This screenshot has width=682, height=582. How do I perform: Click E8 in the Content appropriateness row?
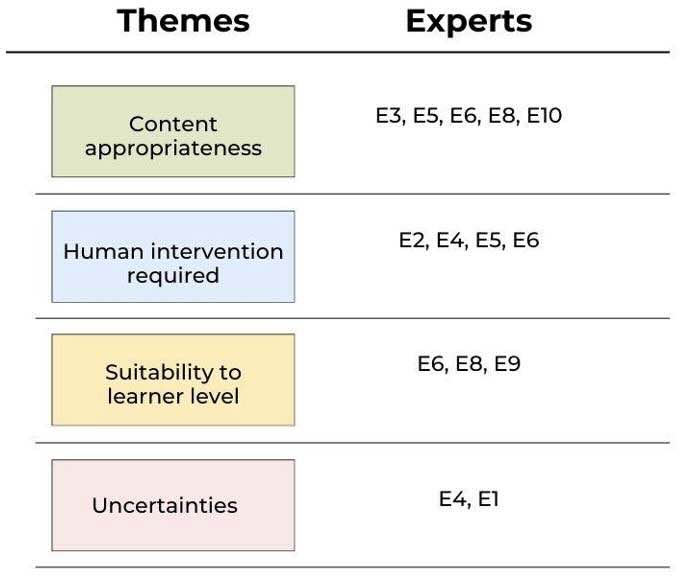pyautogui.click(x=501, y=116)
